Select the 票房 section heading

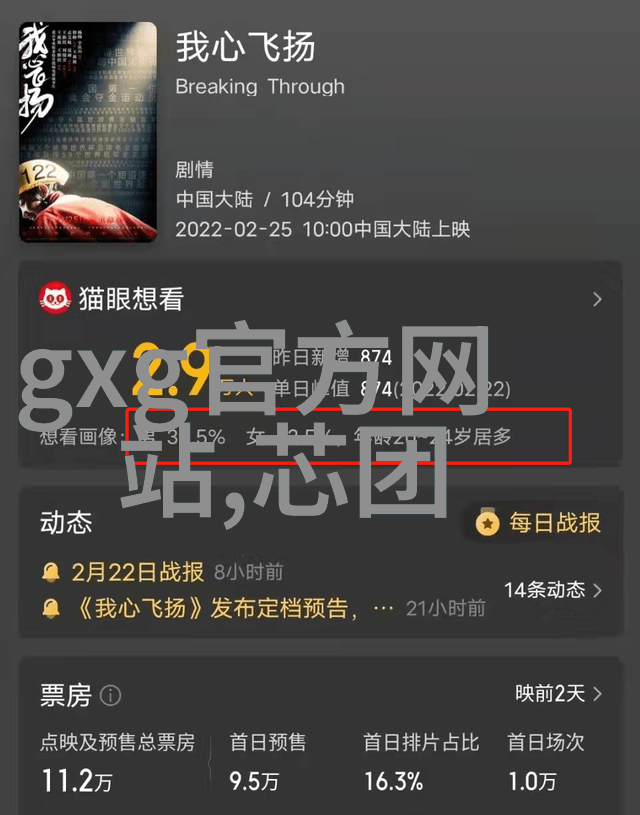(x=66, y=695)
